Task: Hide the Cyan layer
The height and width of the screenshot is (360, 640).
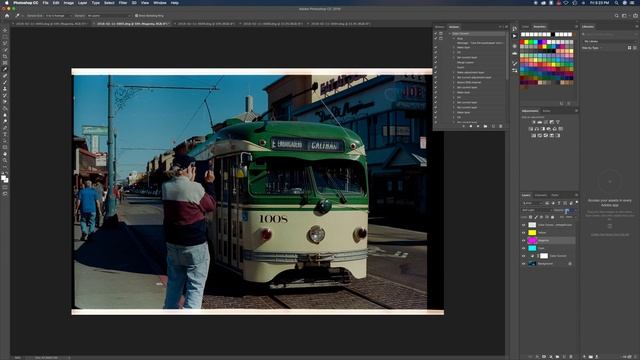Action: 524,248
